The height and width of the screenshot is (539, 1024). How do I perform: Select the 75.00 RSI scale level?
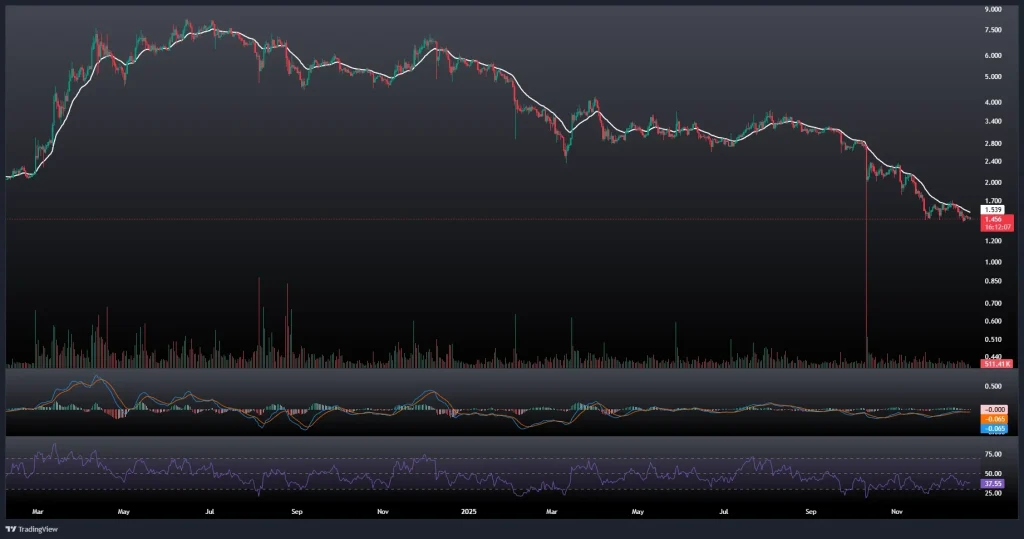click(x=994, y=454)
